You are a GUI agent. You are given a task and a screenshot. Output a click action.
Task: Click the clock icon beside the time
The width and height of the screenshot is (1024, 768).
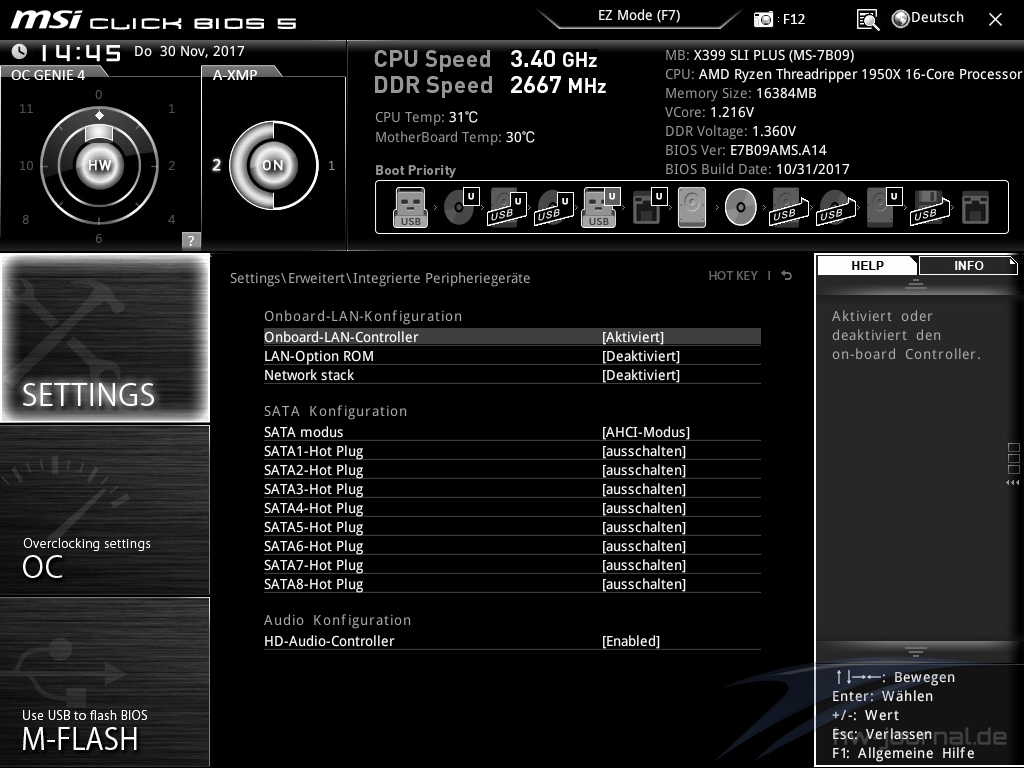pos(20,51)
